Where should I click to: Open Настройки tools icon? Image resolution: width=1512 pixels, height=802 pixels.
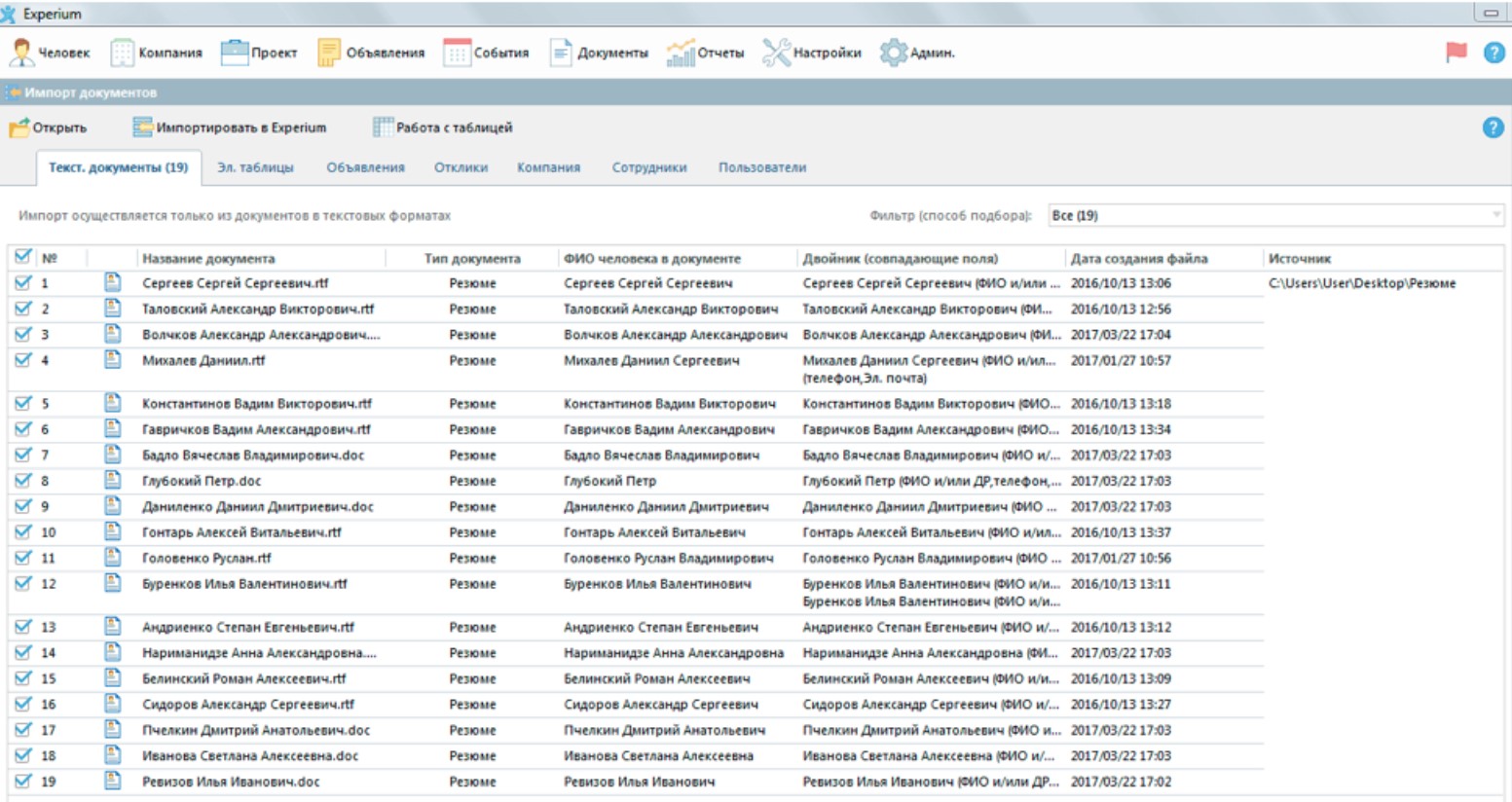(x=776, y=53)
